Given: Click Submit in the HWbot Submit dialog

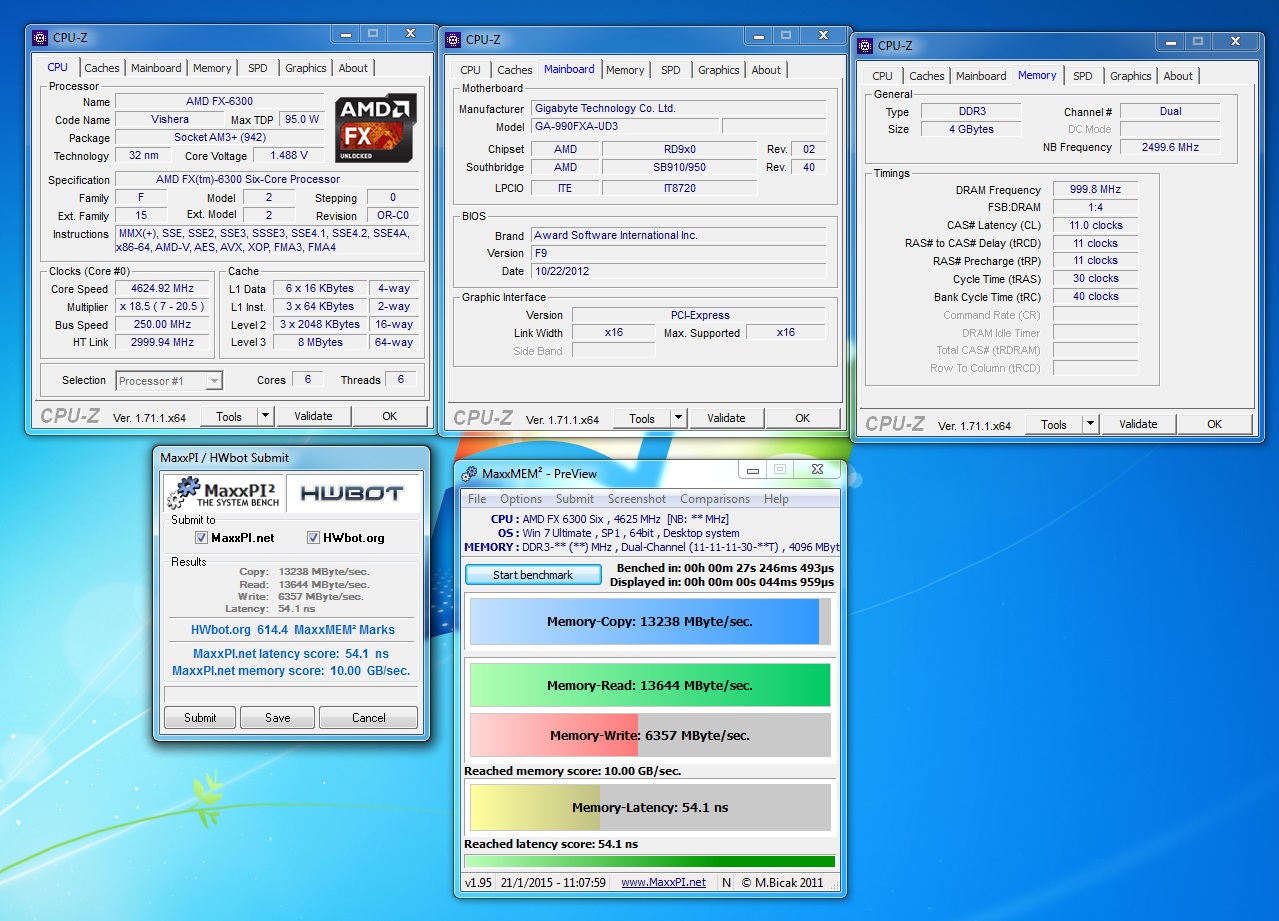Looking at the screenshot, I should point(200,718).
